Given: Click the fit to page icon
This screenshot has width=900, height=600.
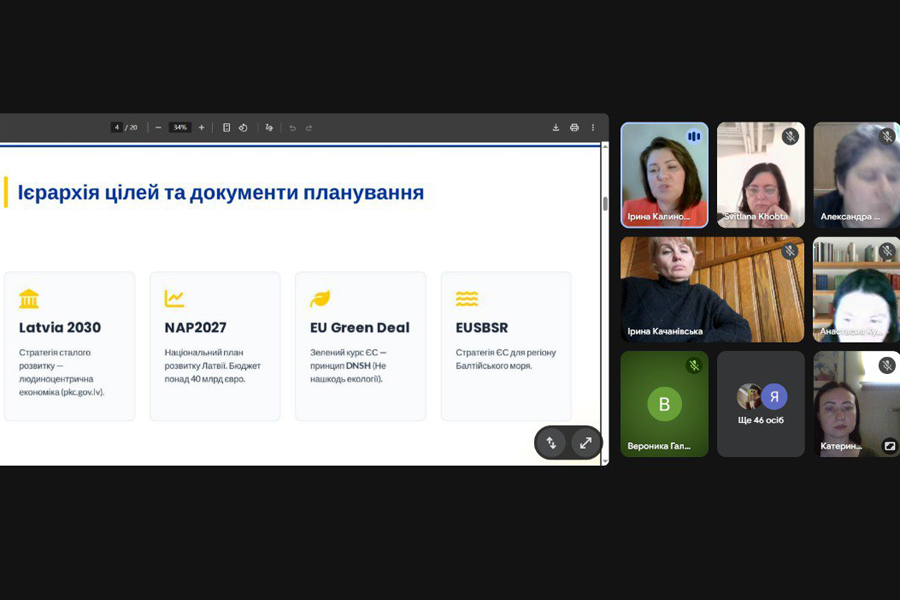Looking at the screenshot, I should [227, 127].
